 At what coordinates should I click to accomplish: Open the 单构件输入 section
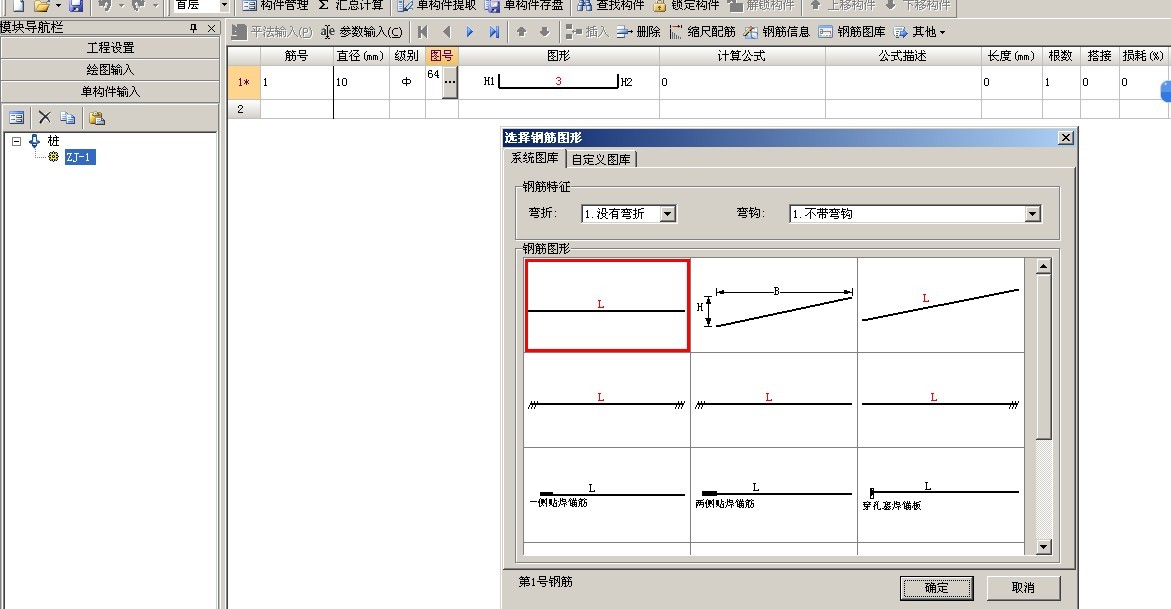point(111,92)
